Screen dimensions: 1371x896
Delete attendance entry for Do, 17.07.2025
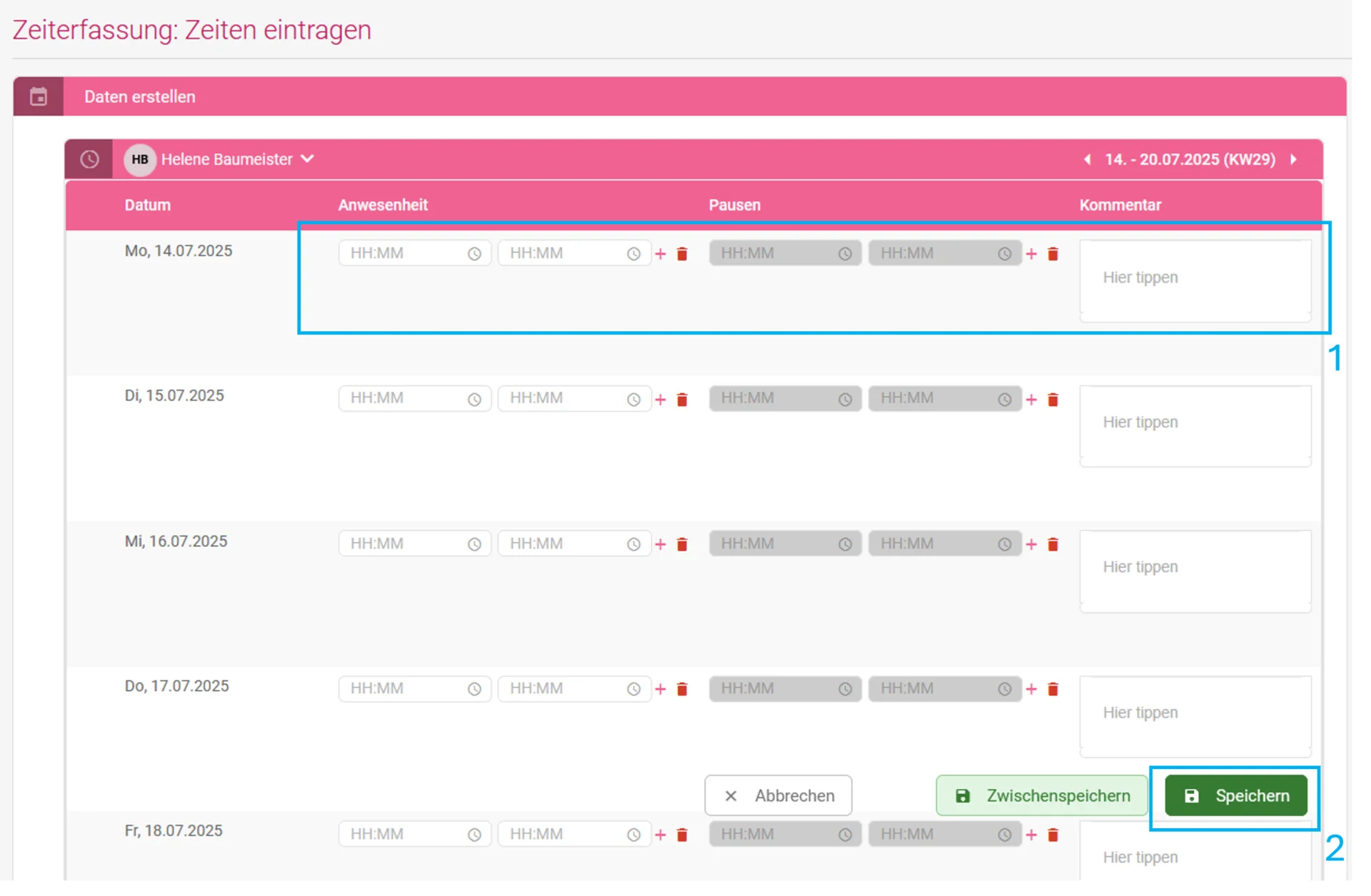(x=682, y=689)
